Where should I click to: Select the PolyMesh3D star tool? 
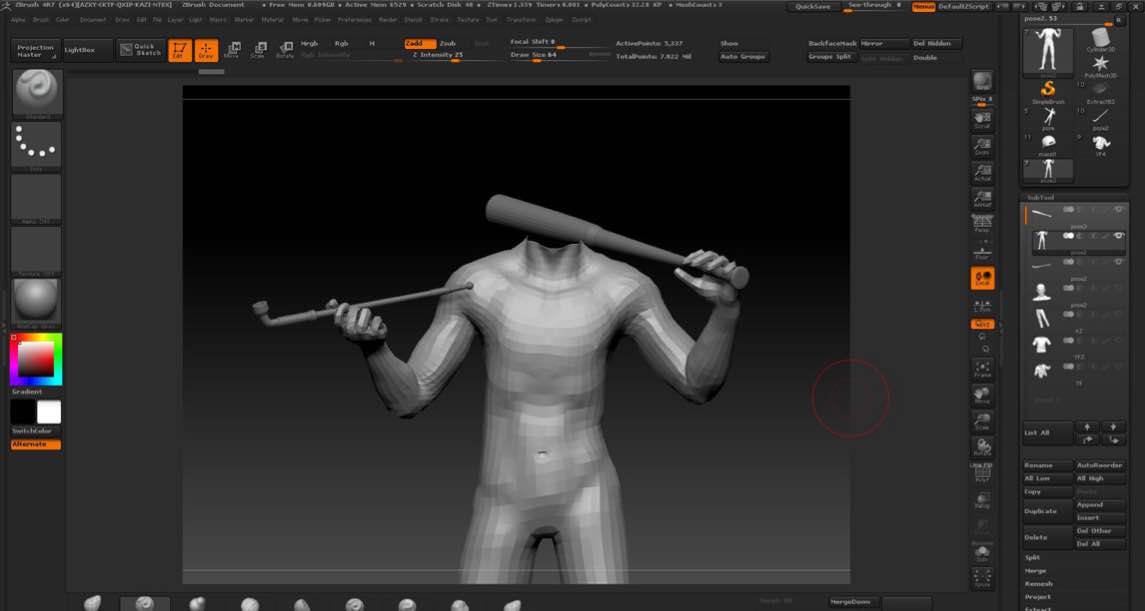tap(1100, 66)
